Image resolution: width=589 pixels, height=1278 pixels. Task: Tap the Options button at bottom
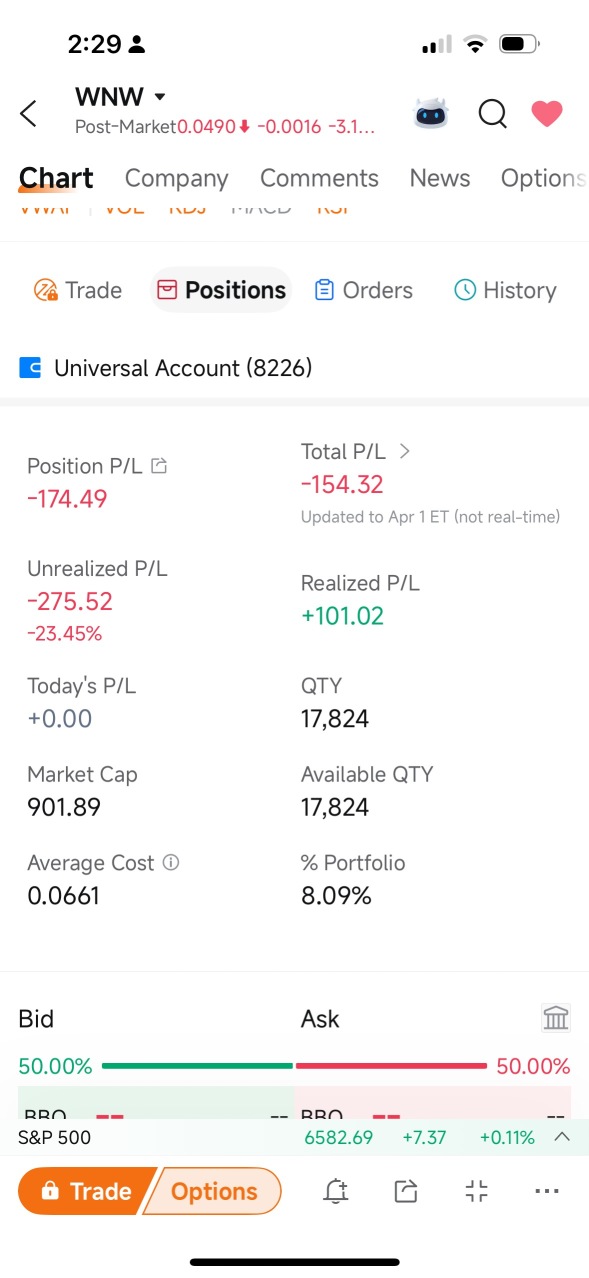[214, 1191]
